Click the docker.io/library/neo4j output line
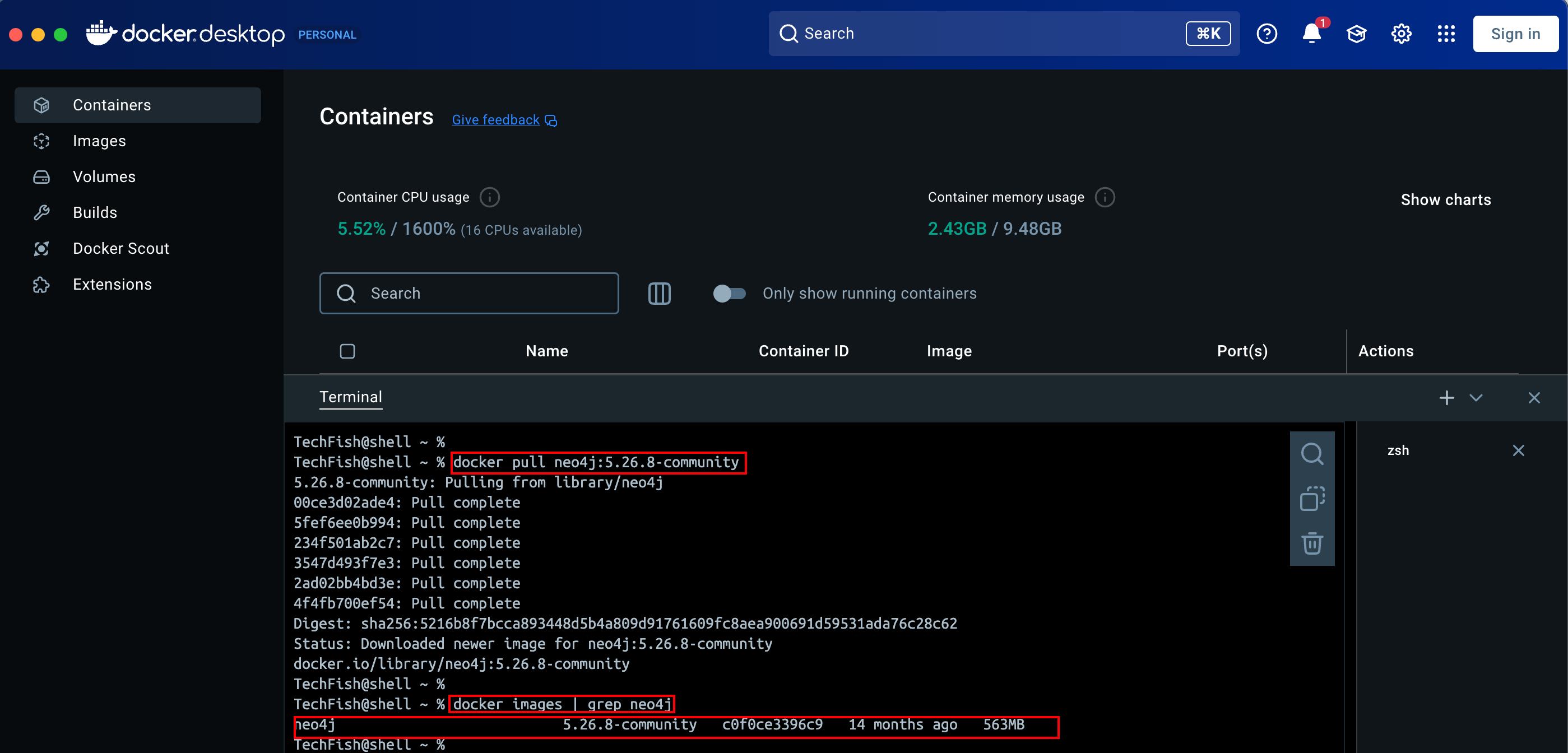Screen dimensions: 1568x753 (x=461, y=663)
